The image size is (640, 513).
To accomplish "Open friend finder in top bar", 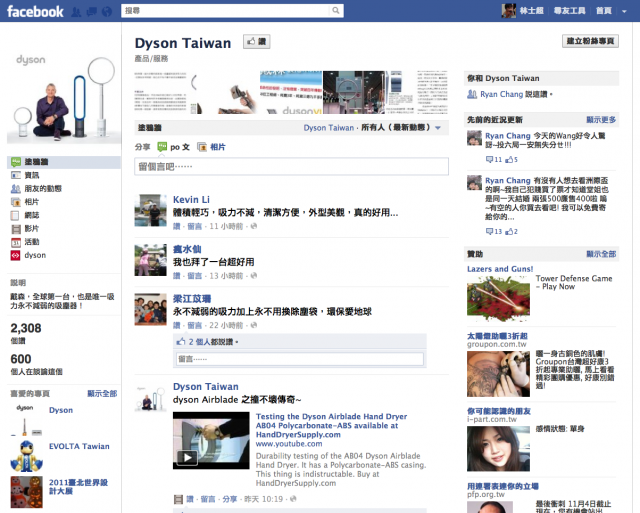I will coord(569,11).
